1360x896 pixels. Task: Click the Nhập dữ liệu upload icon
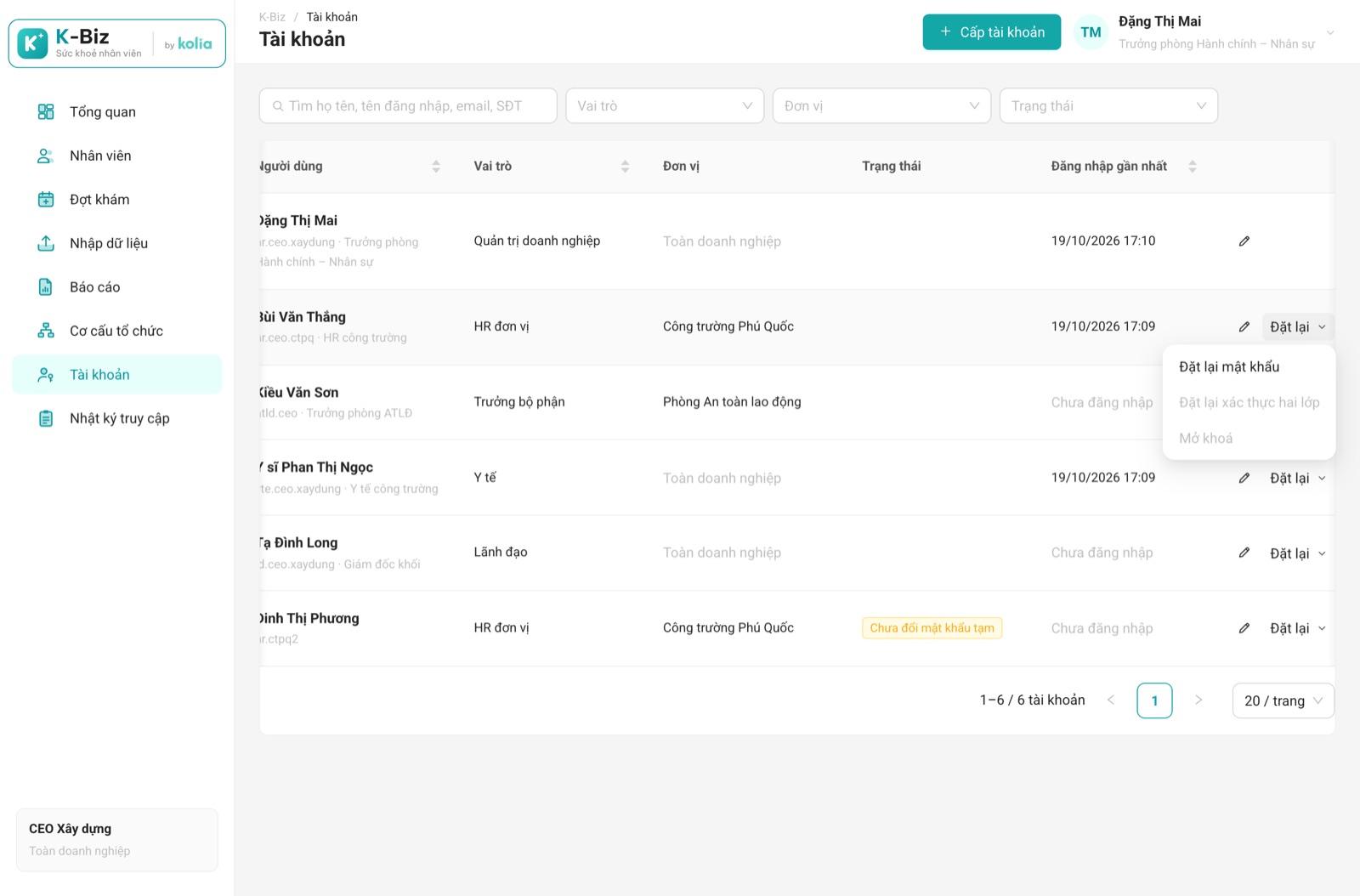(46, 243)
